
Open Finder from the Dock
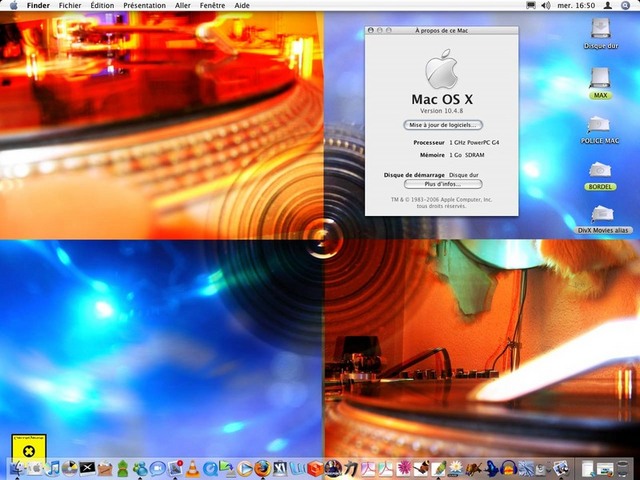point(17,468)
